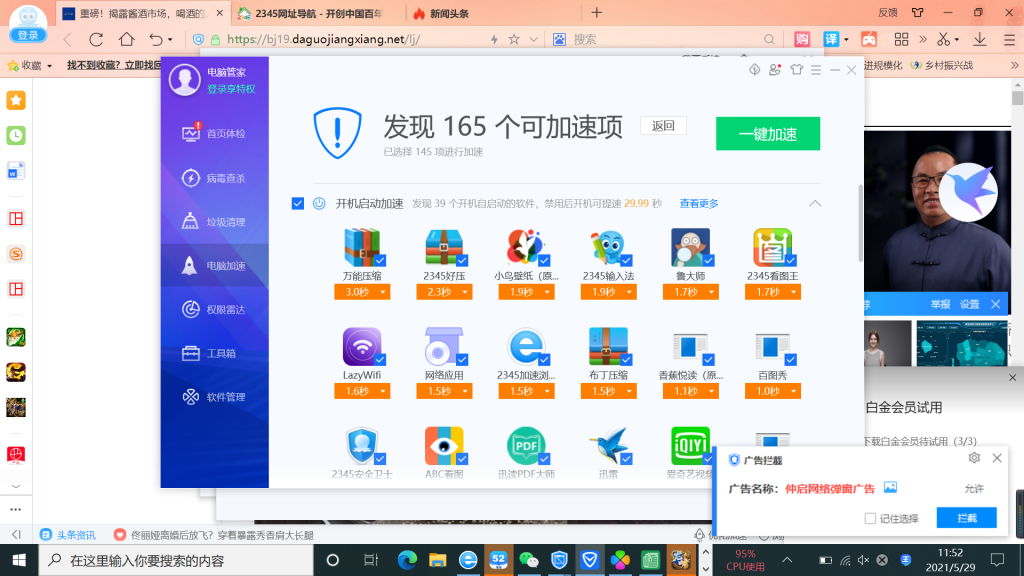Click the 2345好压 app icon
The width and height of the screenshot is (1024, 576).
(x=444, y=247)
